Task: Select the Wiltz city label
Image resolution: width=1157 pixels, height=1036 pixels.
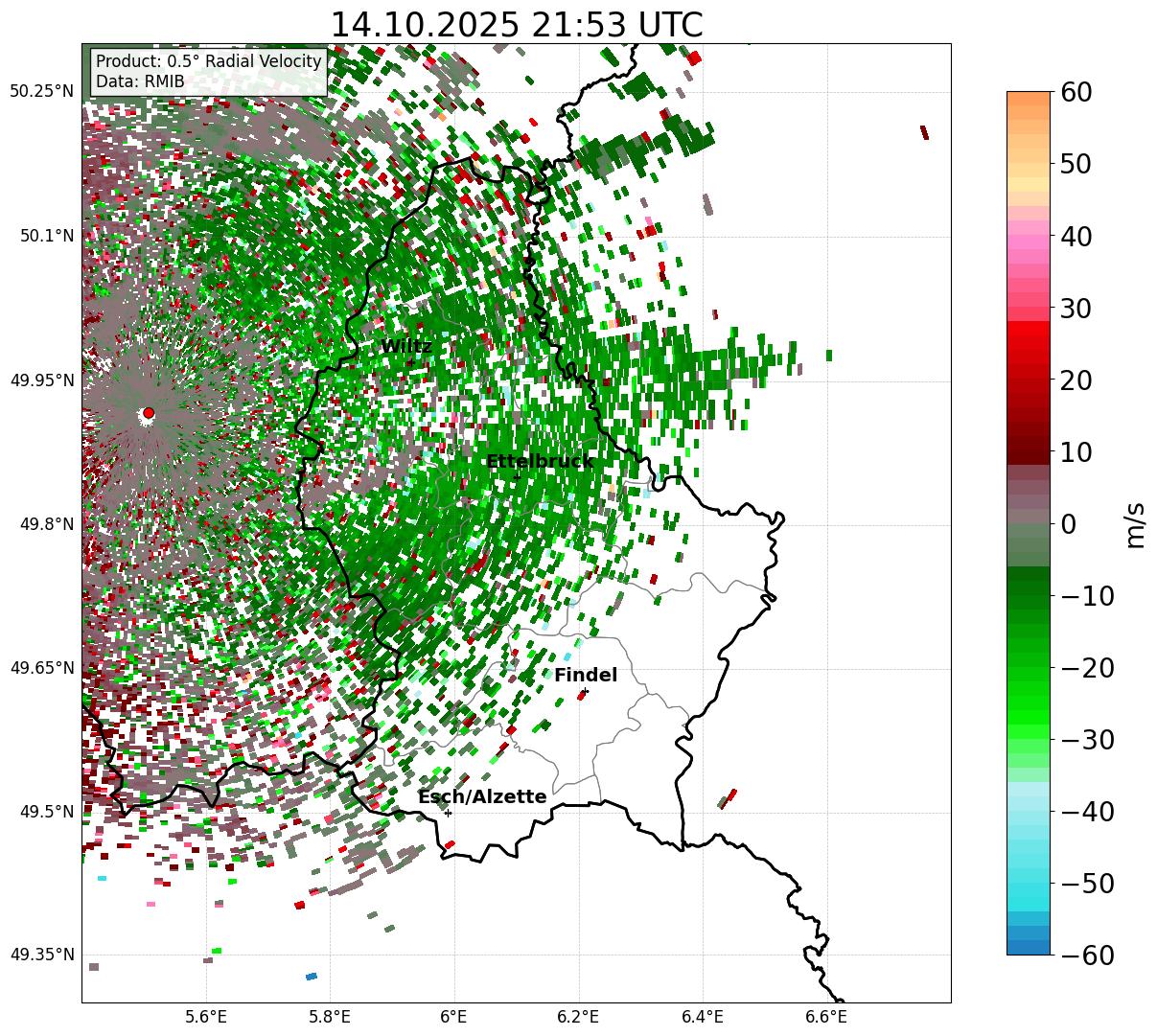Action: [406, 347]
